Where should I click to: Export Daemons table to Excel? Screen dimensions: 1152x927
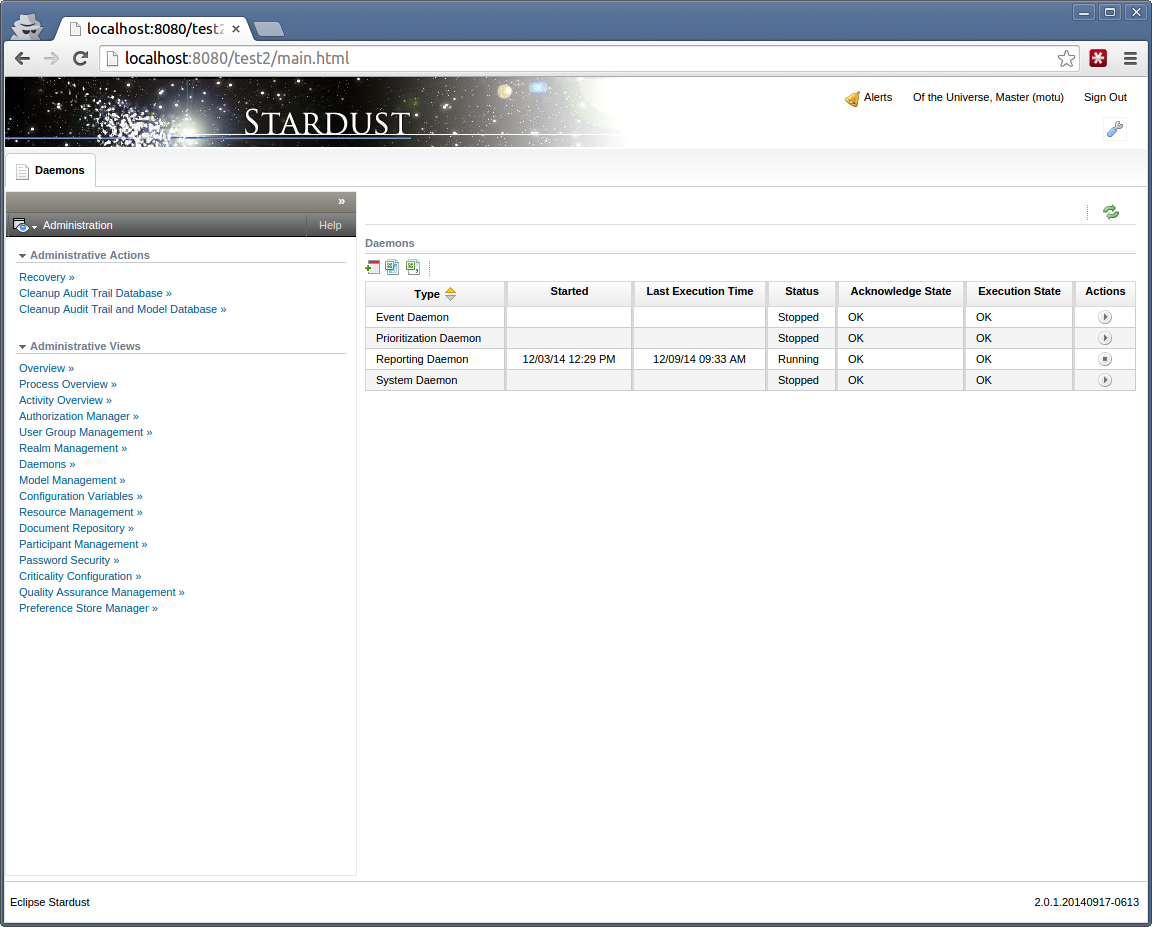pyautogui.click(x=392, y=267)
